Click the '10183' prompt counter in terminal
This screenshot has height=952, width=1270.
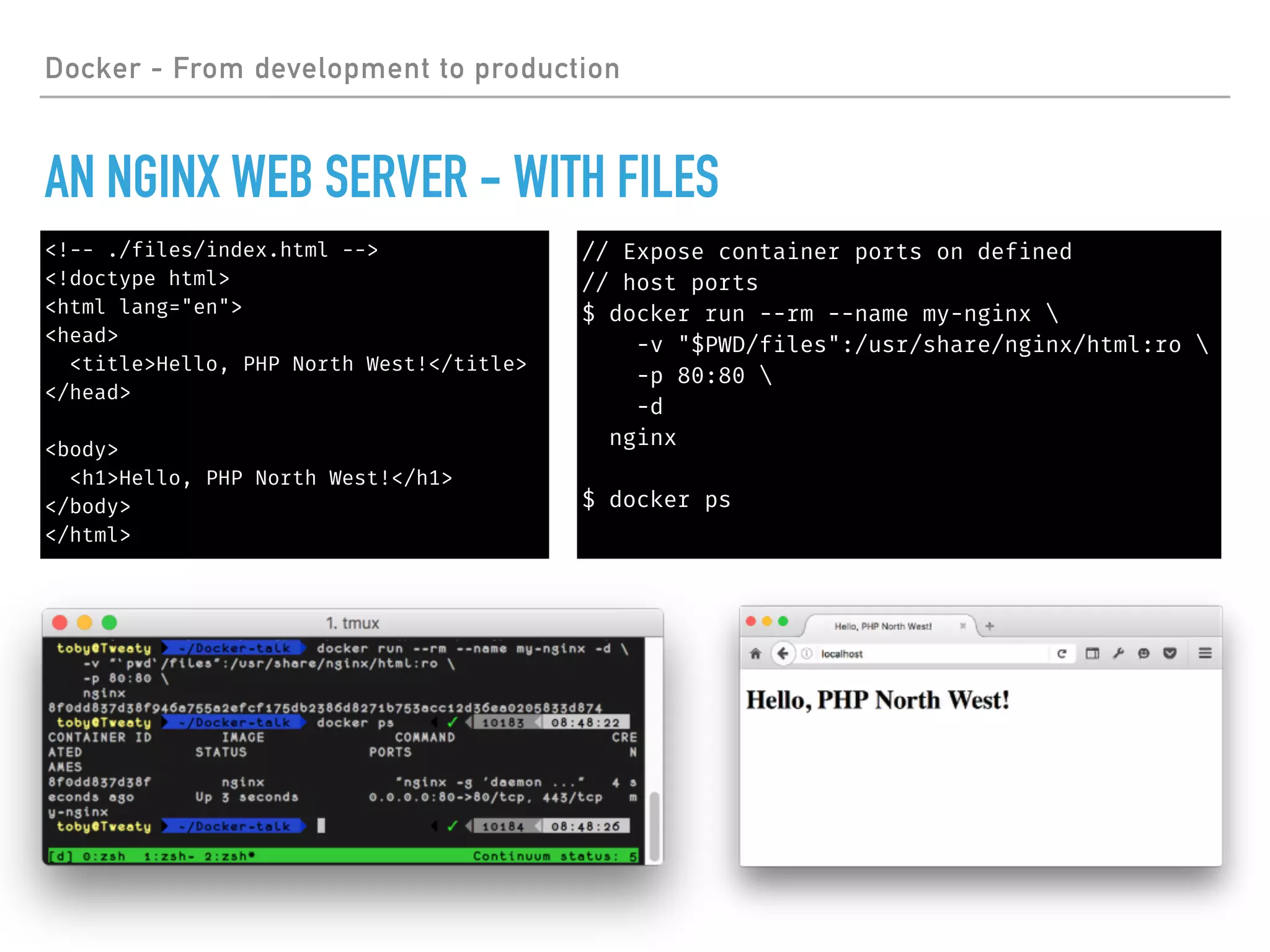pos(503,723)
